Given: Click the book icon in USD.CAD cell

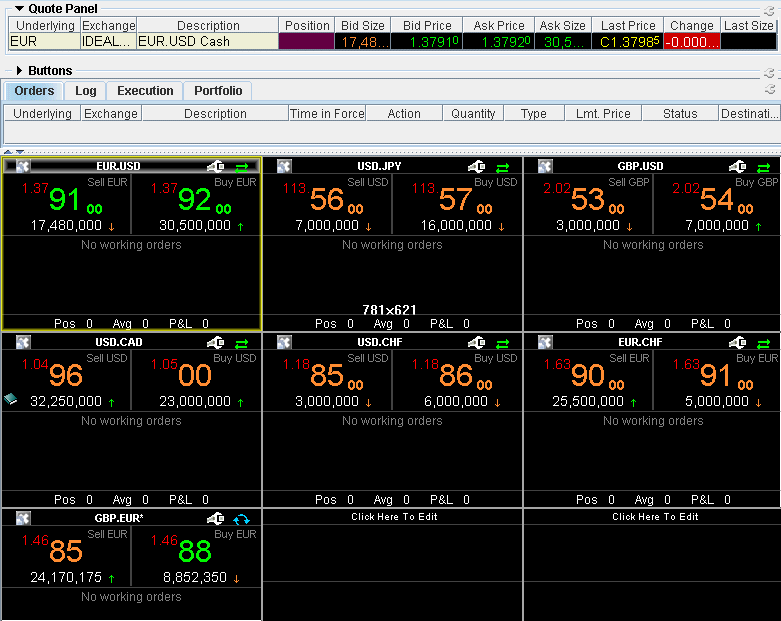Looking at the screenshot, I should (x=10, y=398).
